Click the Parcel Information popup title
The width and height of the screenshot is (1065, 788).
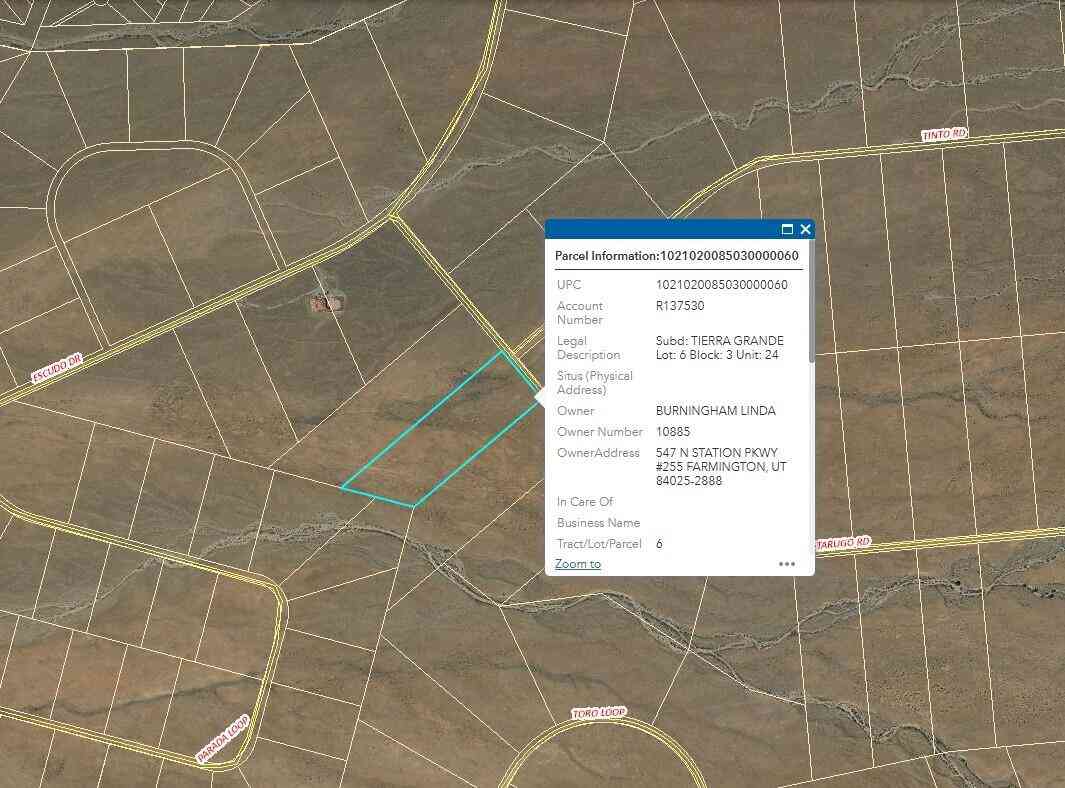676,255
